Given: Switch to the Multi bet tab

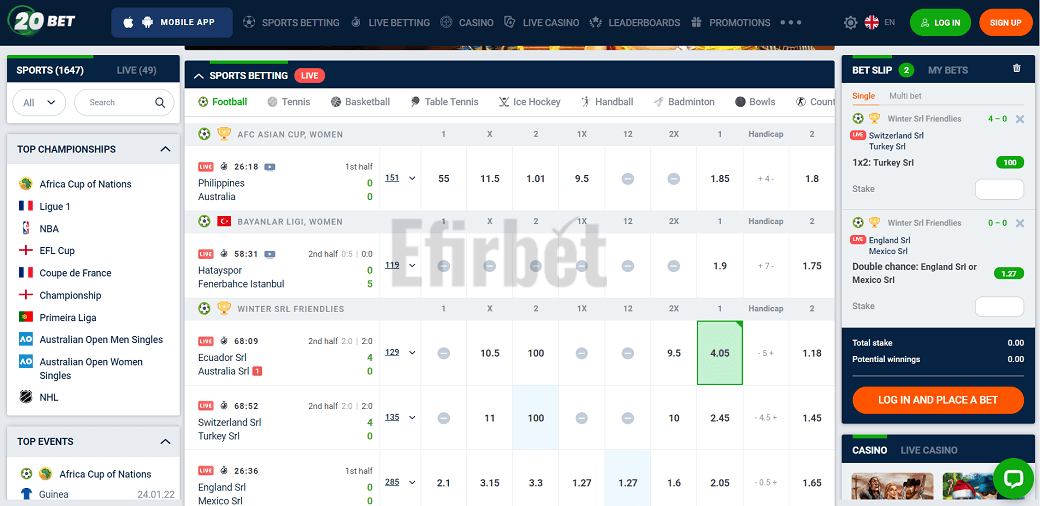Looking at the screenshot, I should pos(905,95).
